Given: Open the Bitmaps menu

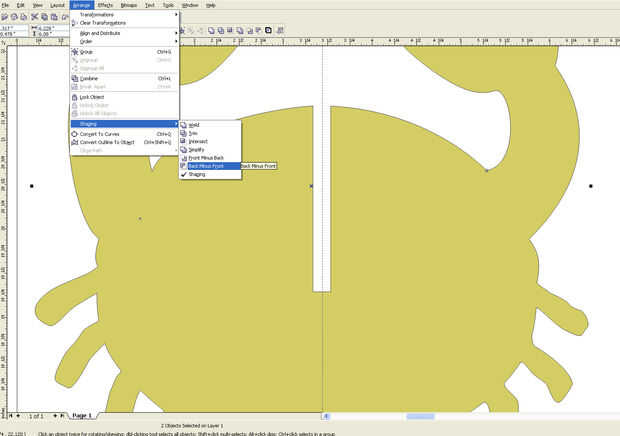Looking at the screenshot, I should point(129,5).
